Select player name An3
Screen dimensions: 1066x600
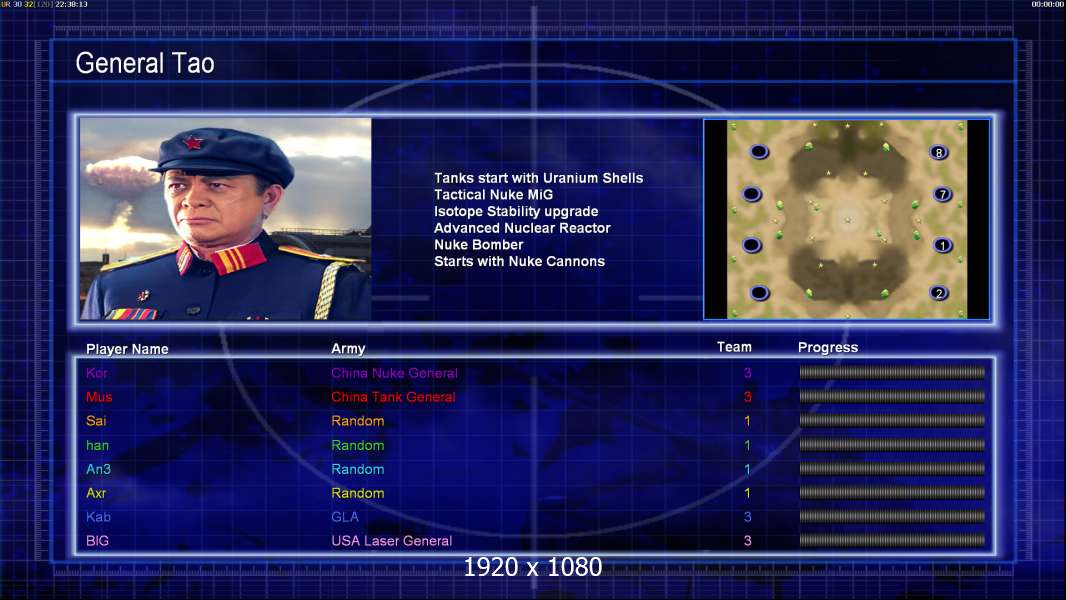pyautogui.click(x=99, y=469)
